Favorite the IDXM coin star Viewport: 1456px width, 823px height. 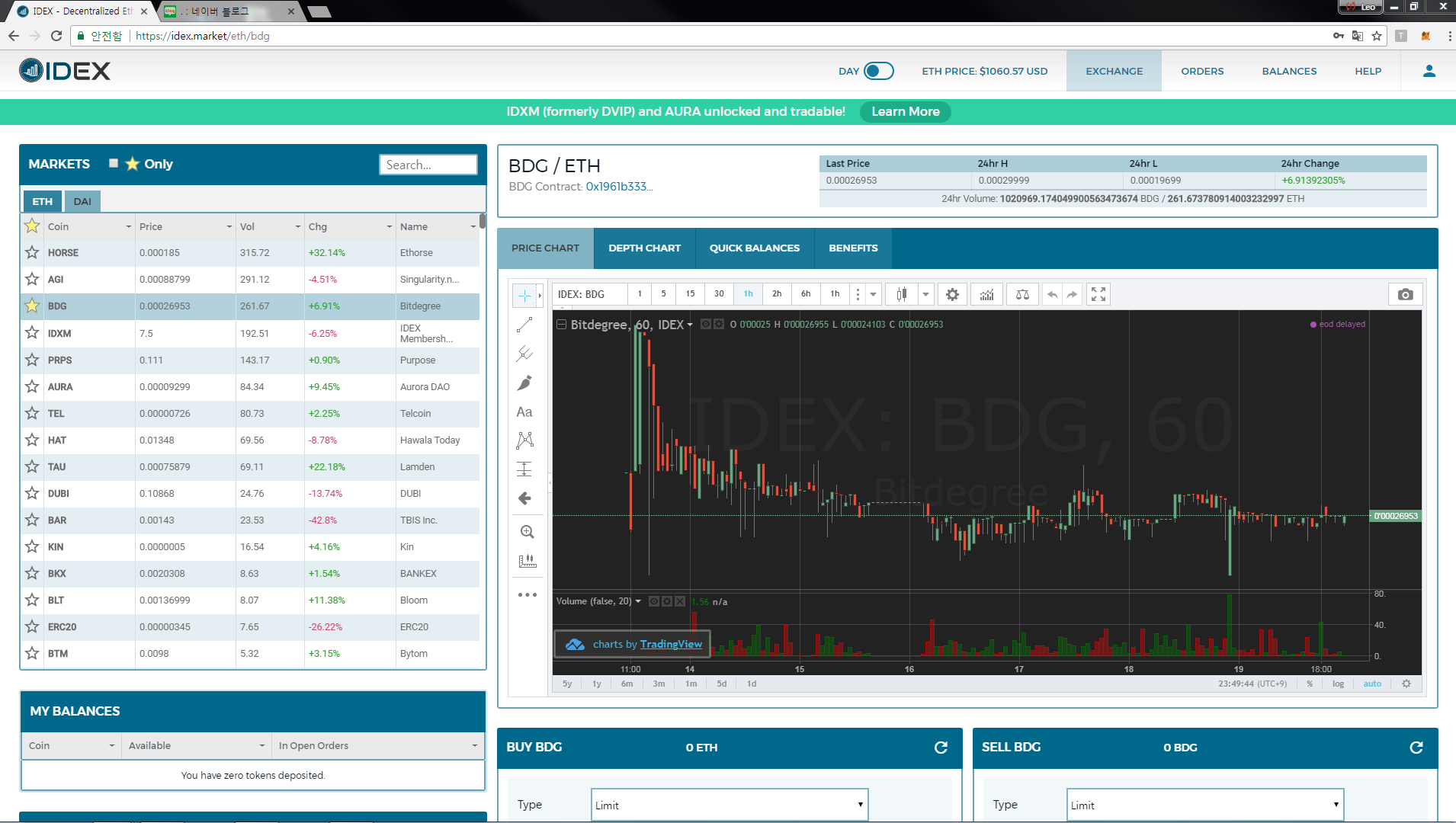[32, 332]
